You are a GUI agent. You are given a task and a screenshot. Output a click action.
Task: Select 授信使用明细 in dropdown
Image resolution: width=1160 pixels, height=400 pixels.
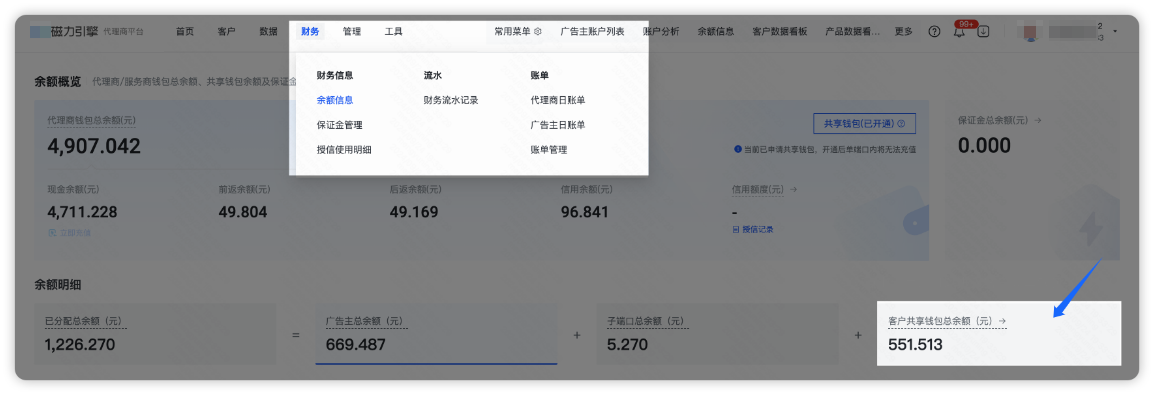344,149
